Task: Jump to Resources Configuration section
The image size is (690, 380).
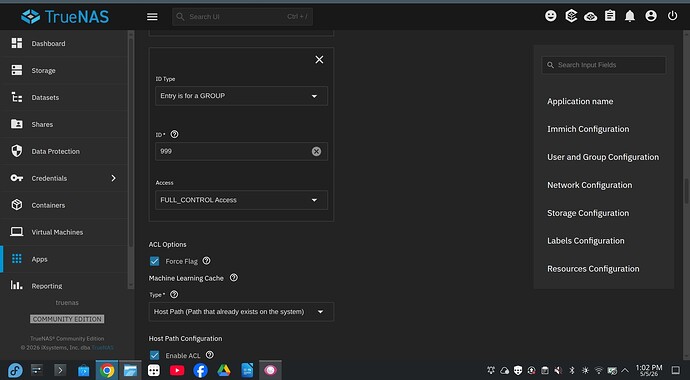Action: pos(593,269)
